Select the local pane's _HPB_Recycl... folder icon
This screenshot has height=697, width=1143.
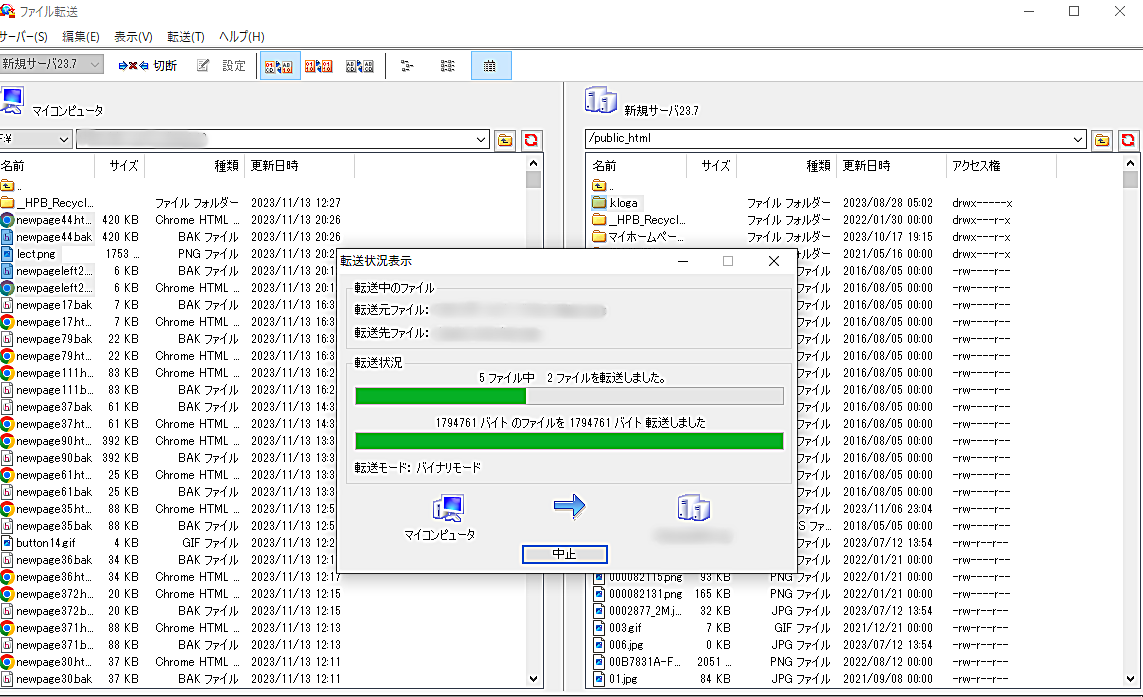[x=7, y=203]
